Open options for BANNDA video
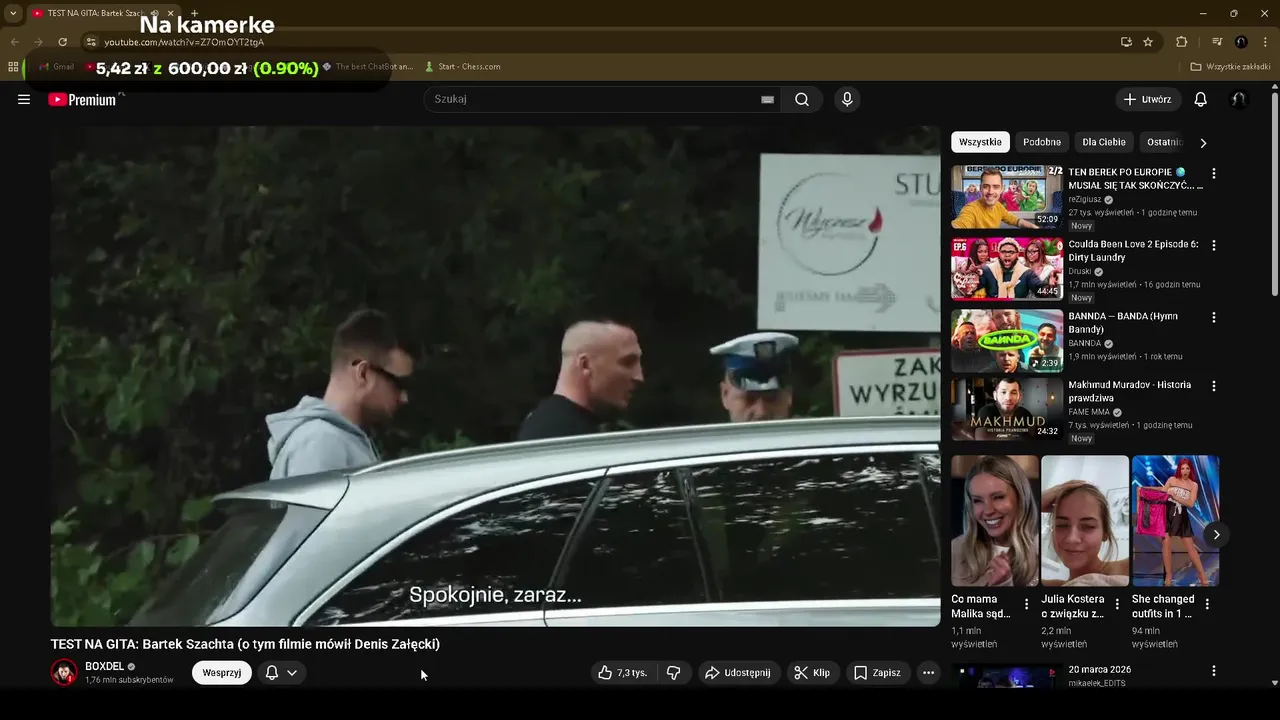The width and height of the screenshot is (1280, 720). click(1214, 318)
